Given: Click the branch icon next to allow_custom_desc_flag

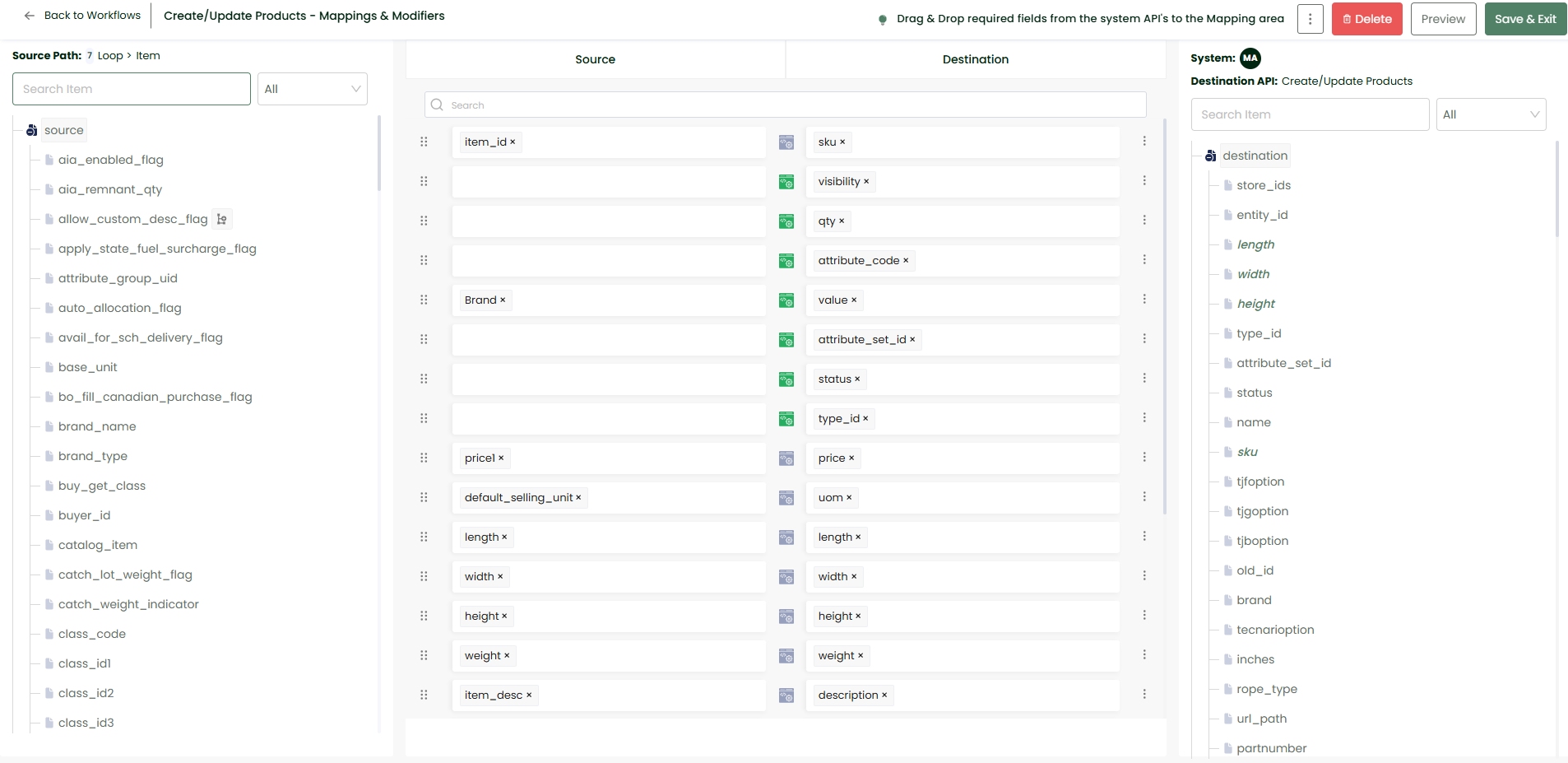Looking at the screenshot, I should 221,219.
